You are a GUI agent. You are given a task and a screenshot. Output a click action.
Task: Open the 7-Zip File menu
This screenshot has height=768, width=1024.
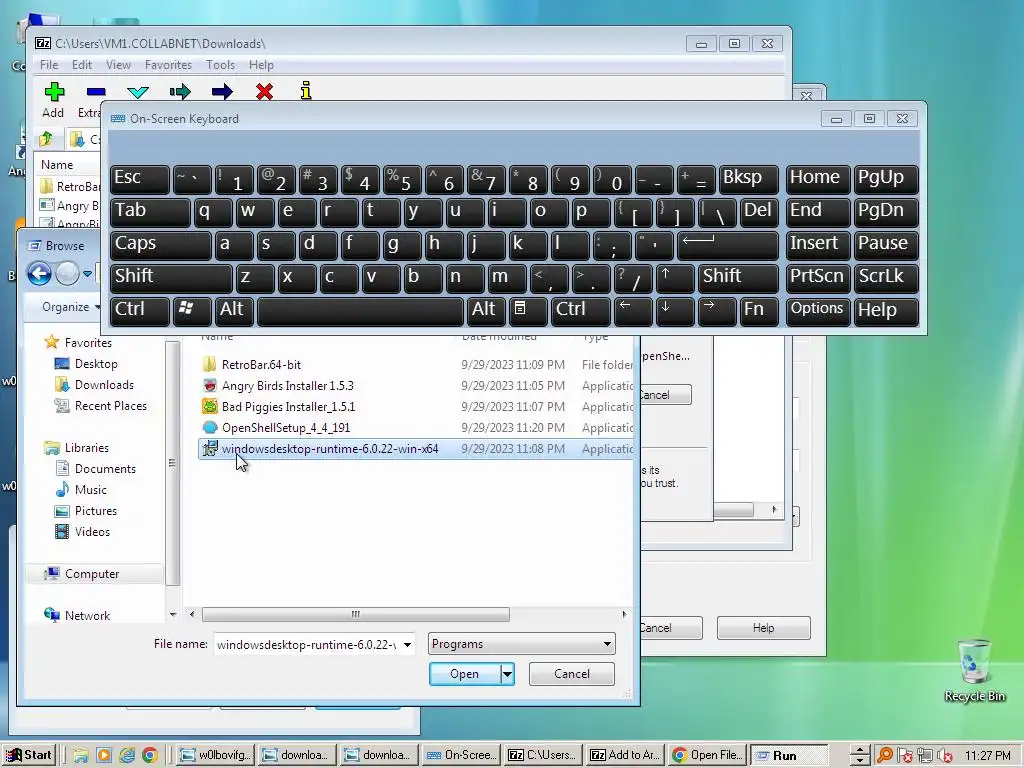[x=49, y=65]
